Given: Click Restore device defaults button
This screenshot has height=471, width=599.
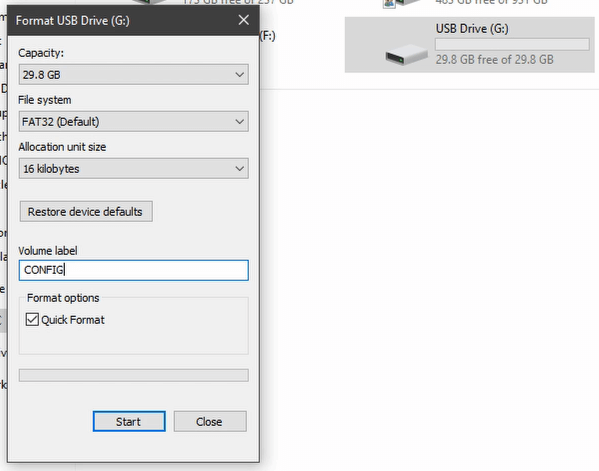Looking at the screenshot, I should (x=86, y=212).
